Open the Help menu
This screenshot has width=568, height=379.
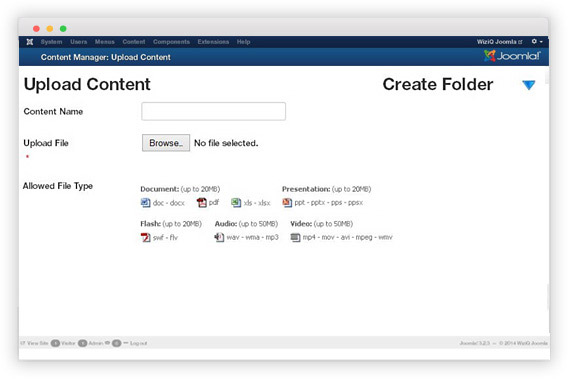point(243,42)
